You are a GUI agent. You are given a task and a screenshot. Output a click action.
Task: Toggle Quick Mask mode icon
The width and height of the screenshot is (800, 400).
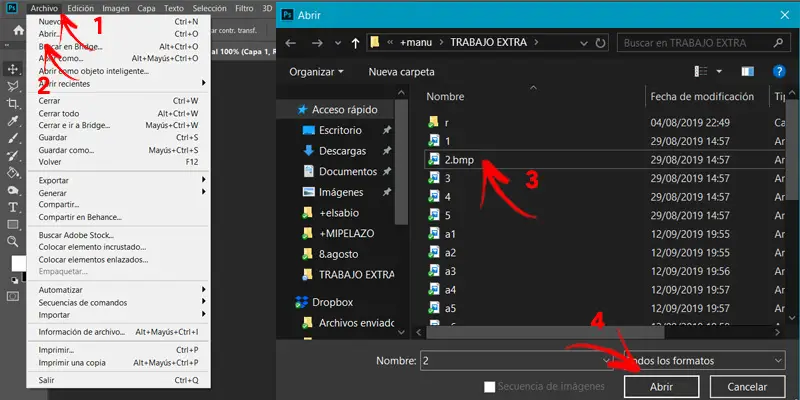[13, 296]
